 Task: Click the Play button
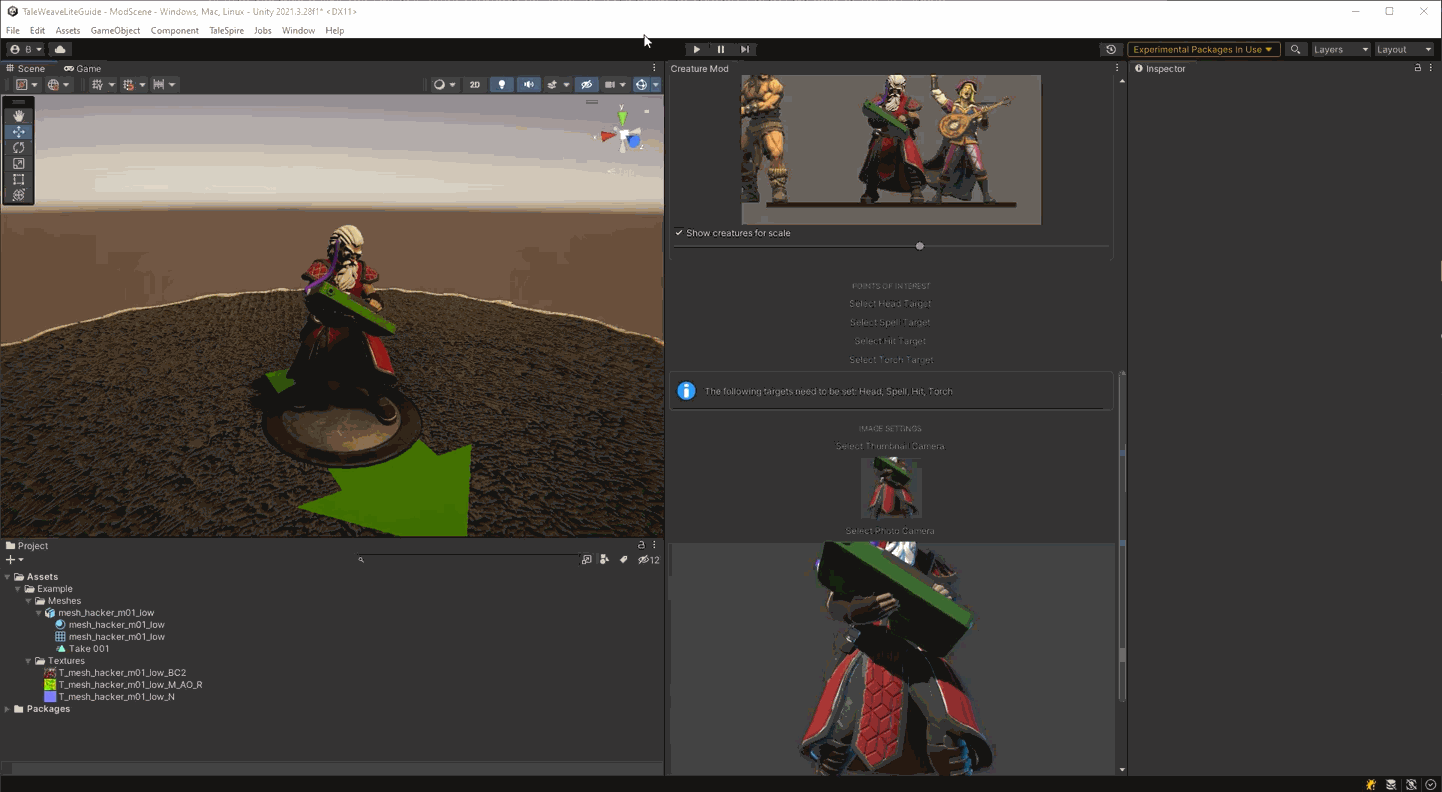[696, 49]
